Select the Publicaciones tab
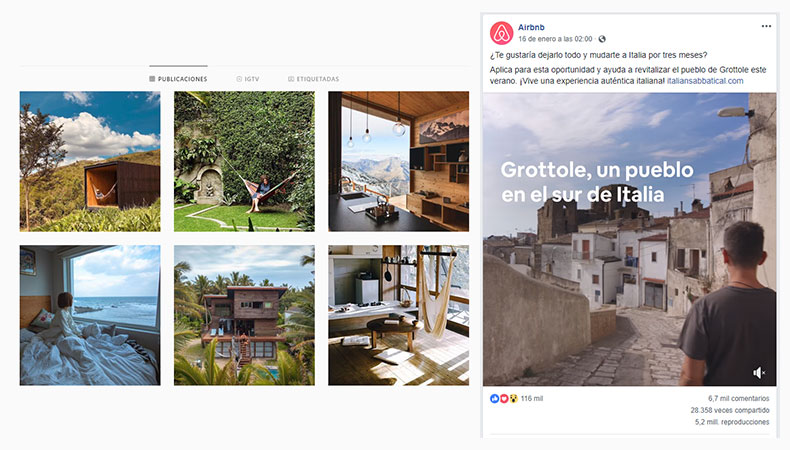Viewport: 790px width, 450px height. point(178,79)
